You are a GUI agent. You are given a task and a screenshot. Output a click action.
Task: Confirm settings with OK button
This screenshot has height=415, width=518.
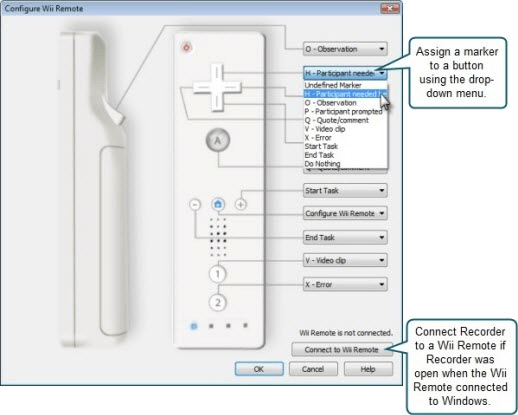[259, 369]
